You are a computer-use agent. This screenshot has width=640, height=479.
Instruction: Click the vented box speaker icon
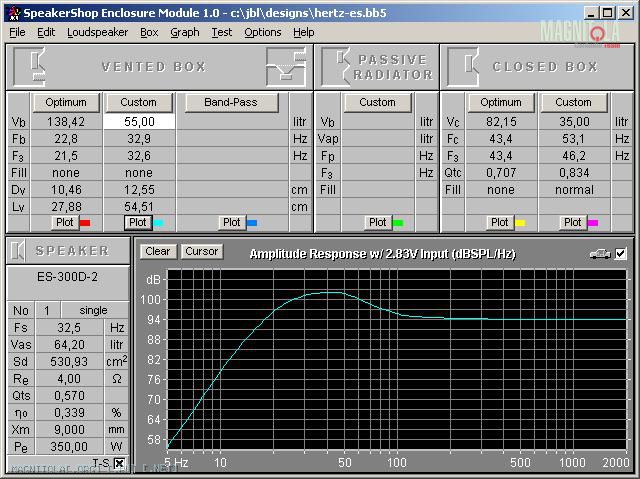[29, 67]
